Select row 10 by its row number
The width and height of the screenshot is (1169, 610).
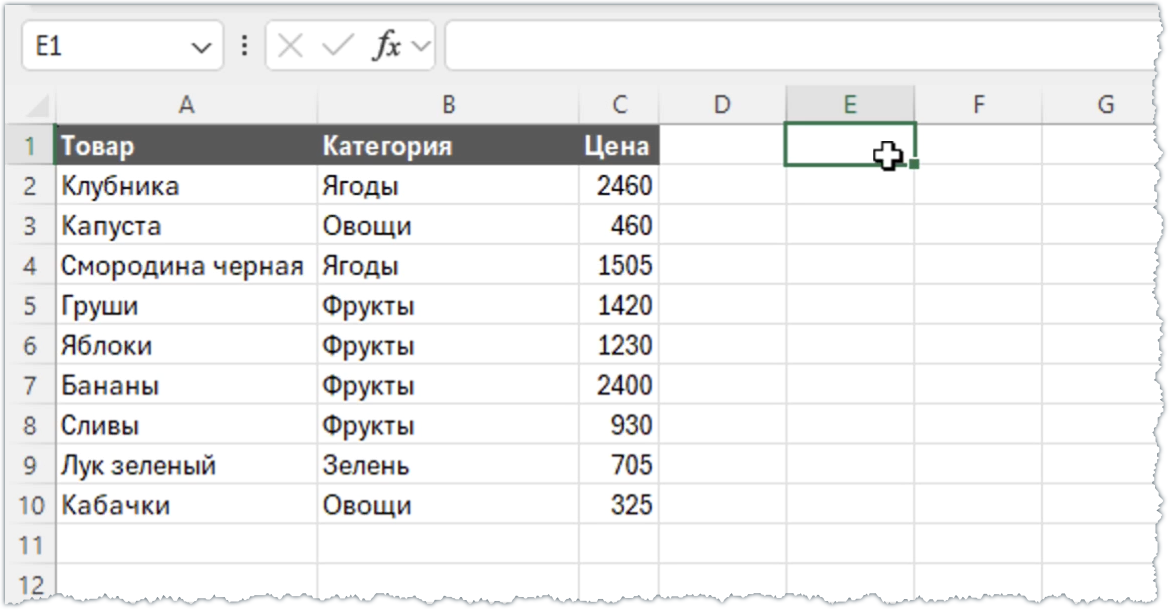[31, 505]
